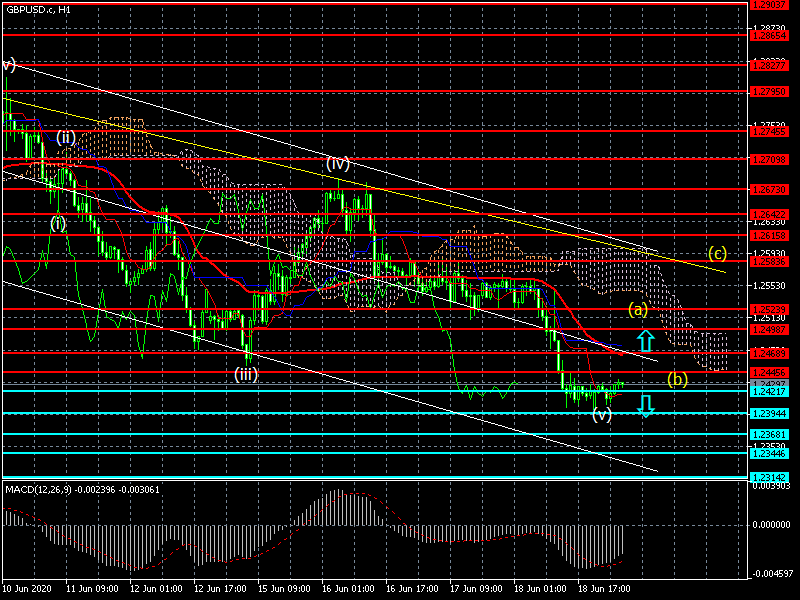Image resolution: width=800 pixels, height=600 pixels.
Task: Click the 1.25836 red price label
Action: click(x=768, y=262)
